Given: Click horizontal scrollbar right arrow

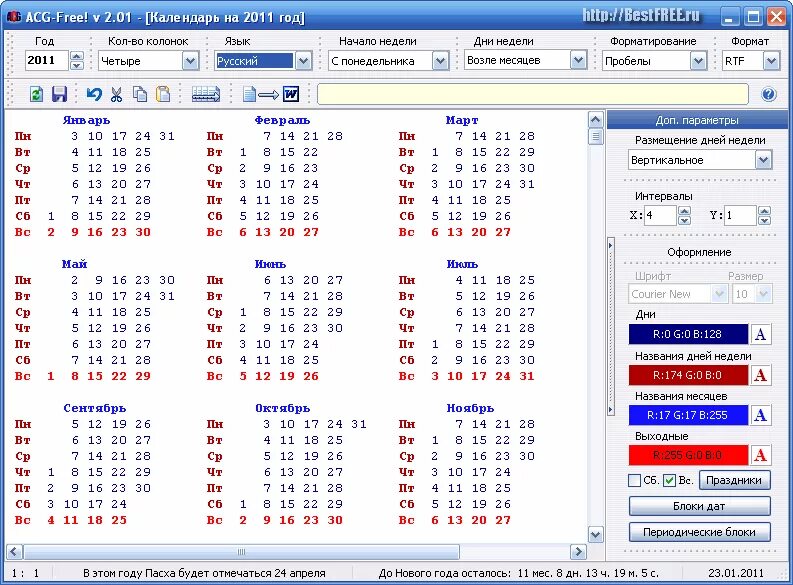Looking at the screenshot, I should pos(578,552).
